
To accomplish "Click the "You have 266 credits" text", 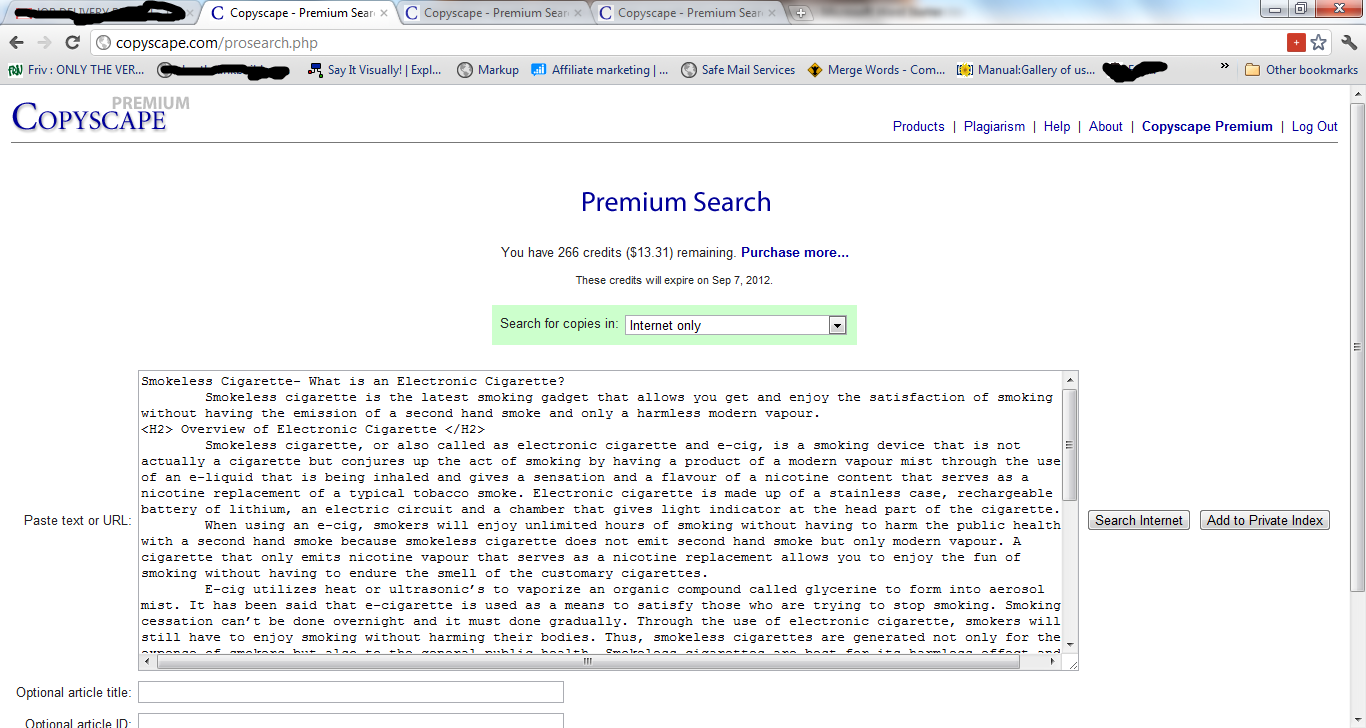I will pos(618,253).
